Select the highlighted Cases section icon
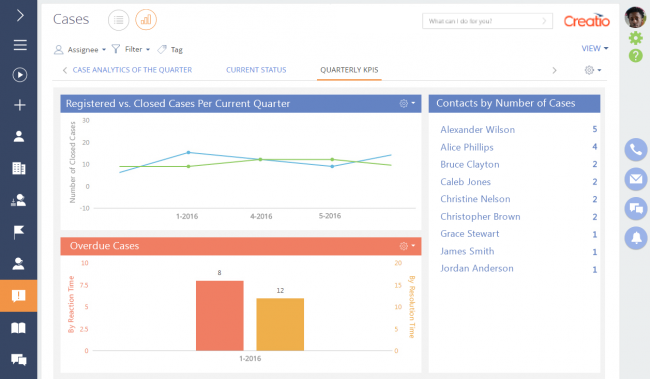This screenshot has width=650, height=379. tap(19, 296)
